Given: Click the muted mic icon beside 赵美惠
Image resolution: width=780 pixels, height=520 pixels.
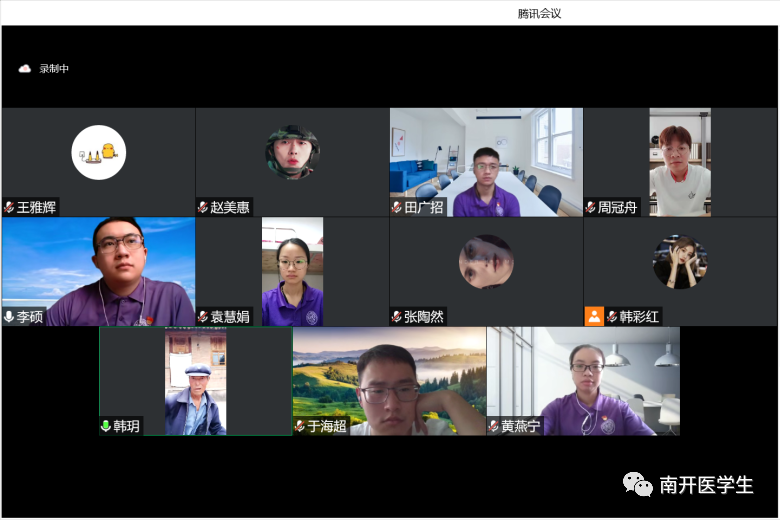Looking at the screenshot, I should 203,207.
